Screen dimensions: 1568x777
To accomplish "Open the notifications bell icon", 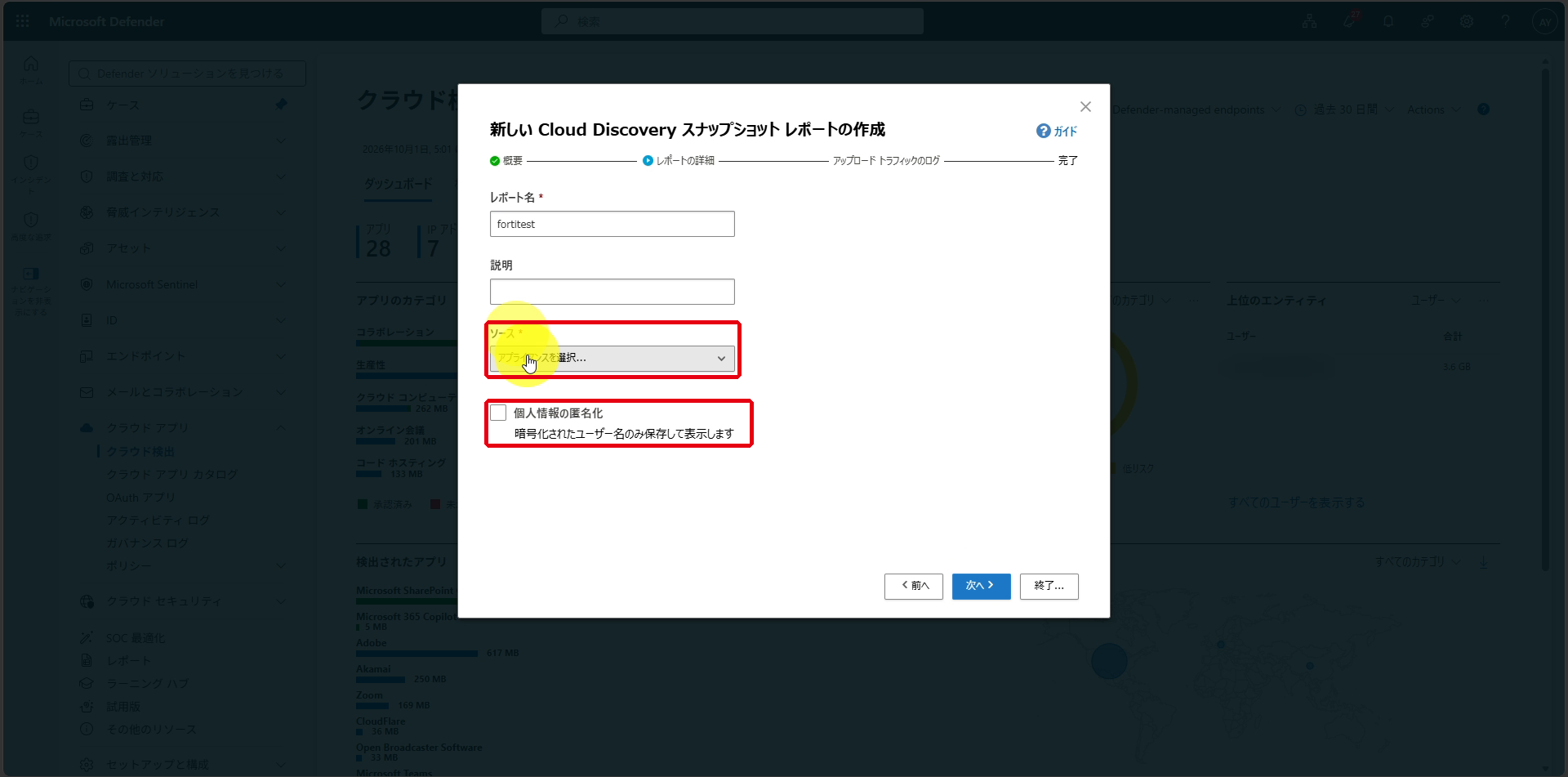I will click(x=1388, y=21).
